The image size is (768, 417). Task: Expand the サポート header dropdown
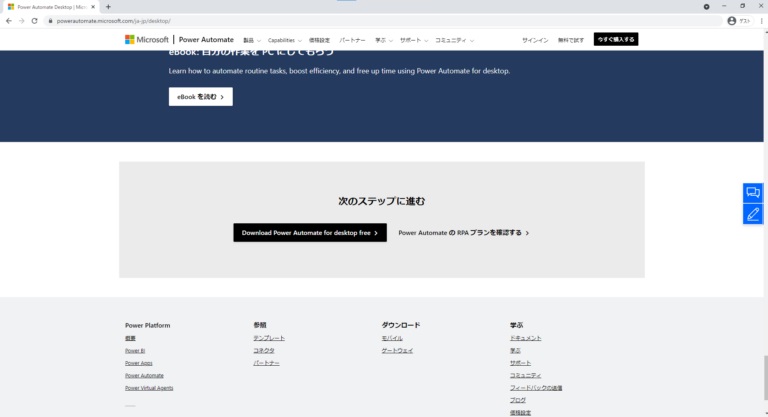tap(414, 40)
